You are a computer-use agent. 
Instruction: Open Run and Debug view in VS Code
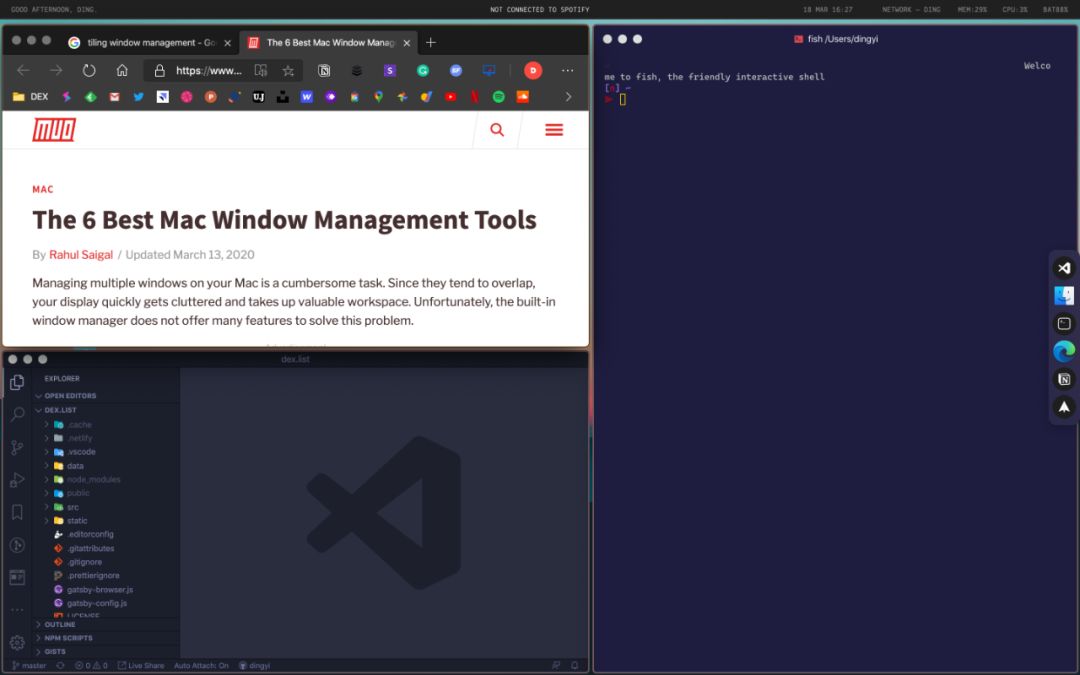coord(17,480)
